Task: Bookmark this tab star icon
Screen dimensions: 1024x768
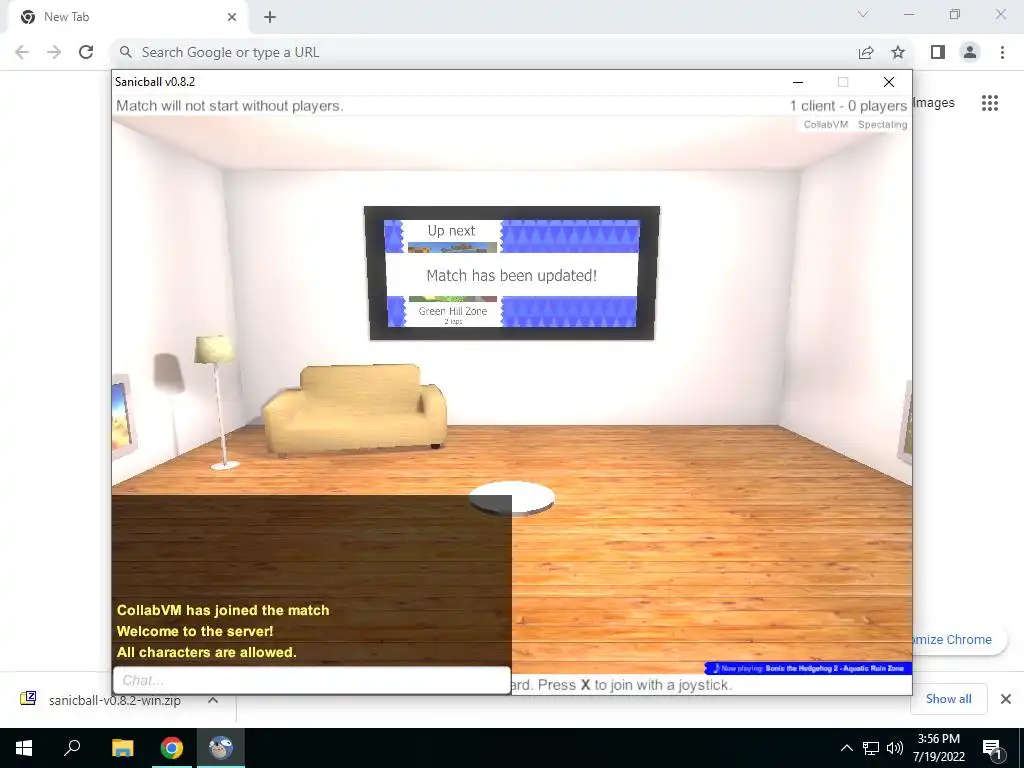Action: pos(898,52)
